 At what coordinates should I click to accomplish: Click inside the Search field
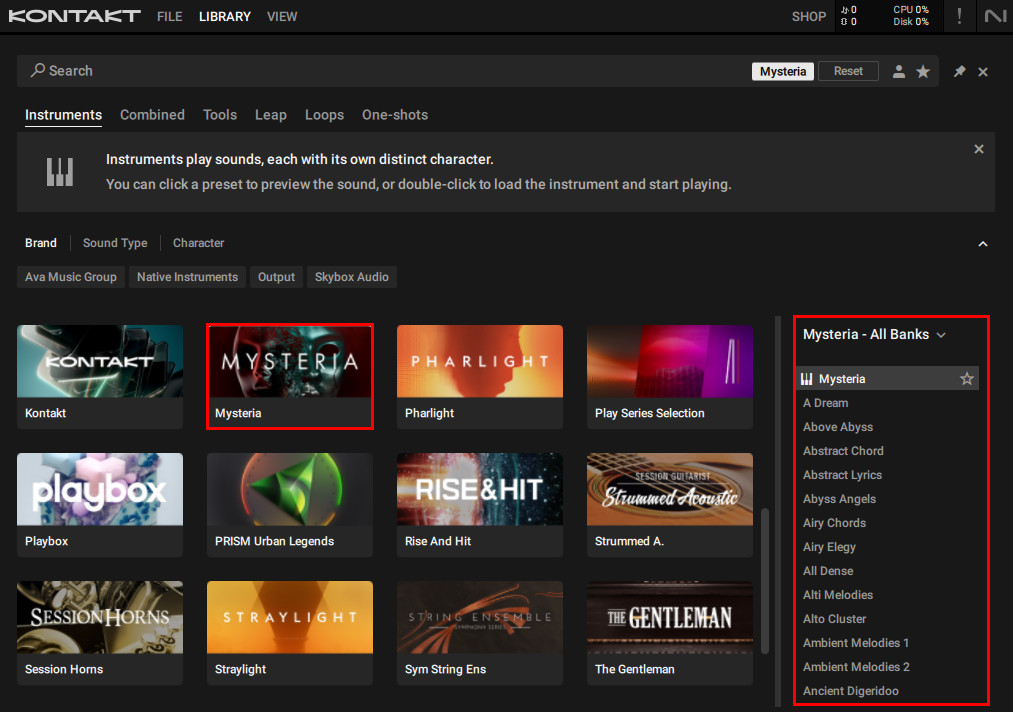coord(380,71)
